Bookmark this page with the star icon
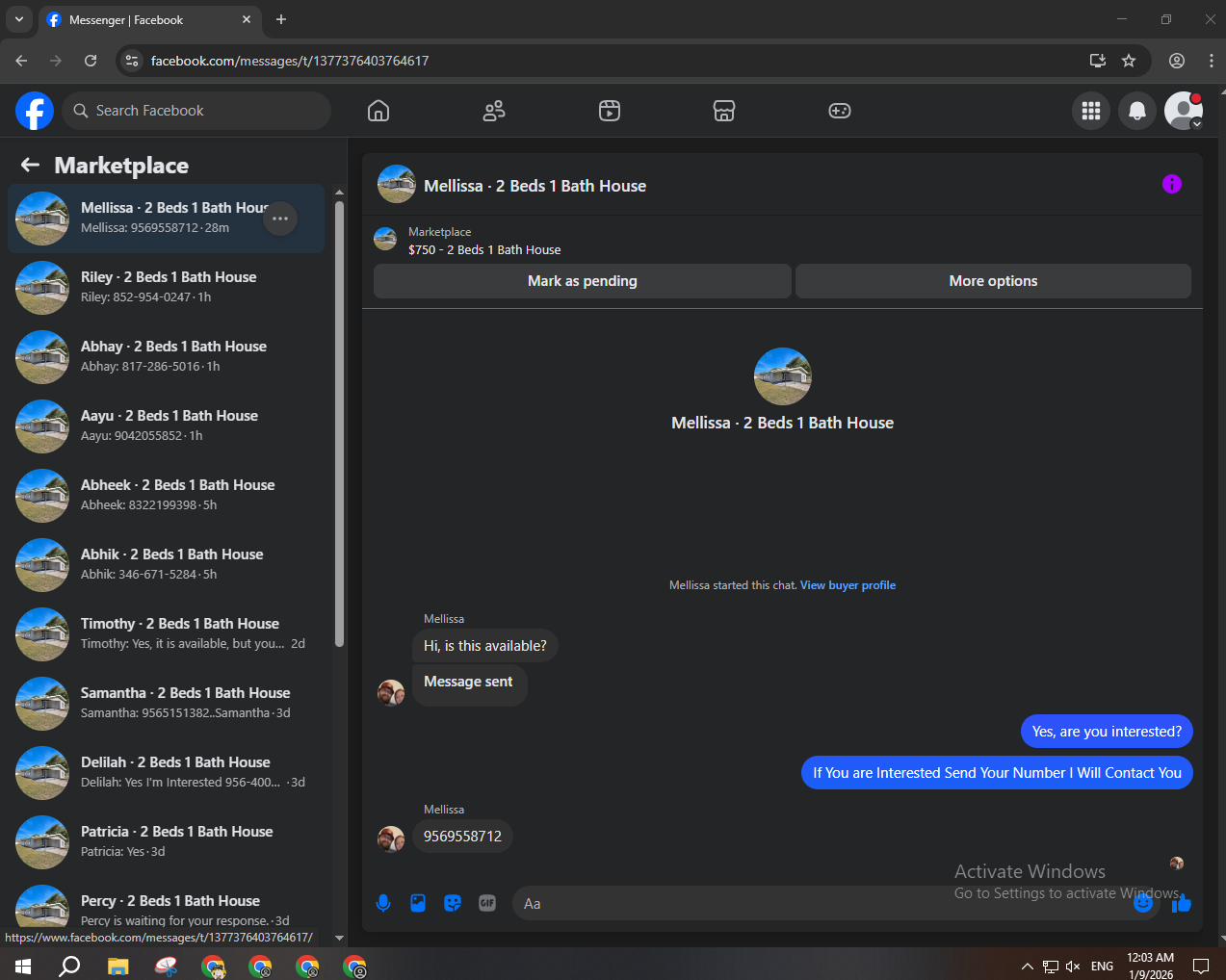1226x980 pixels. tap(1129, 61)
